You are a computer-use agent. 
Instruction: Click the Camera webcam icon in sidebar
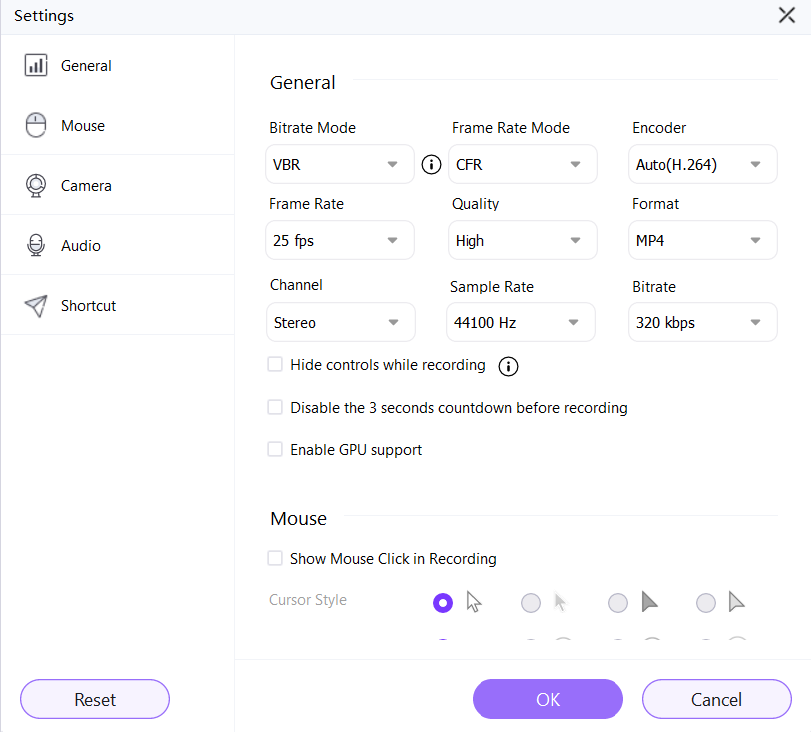click(36, 185)
